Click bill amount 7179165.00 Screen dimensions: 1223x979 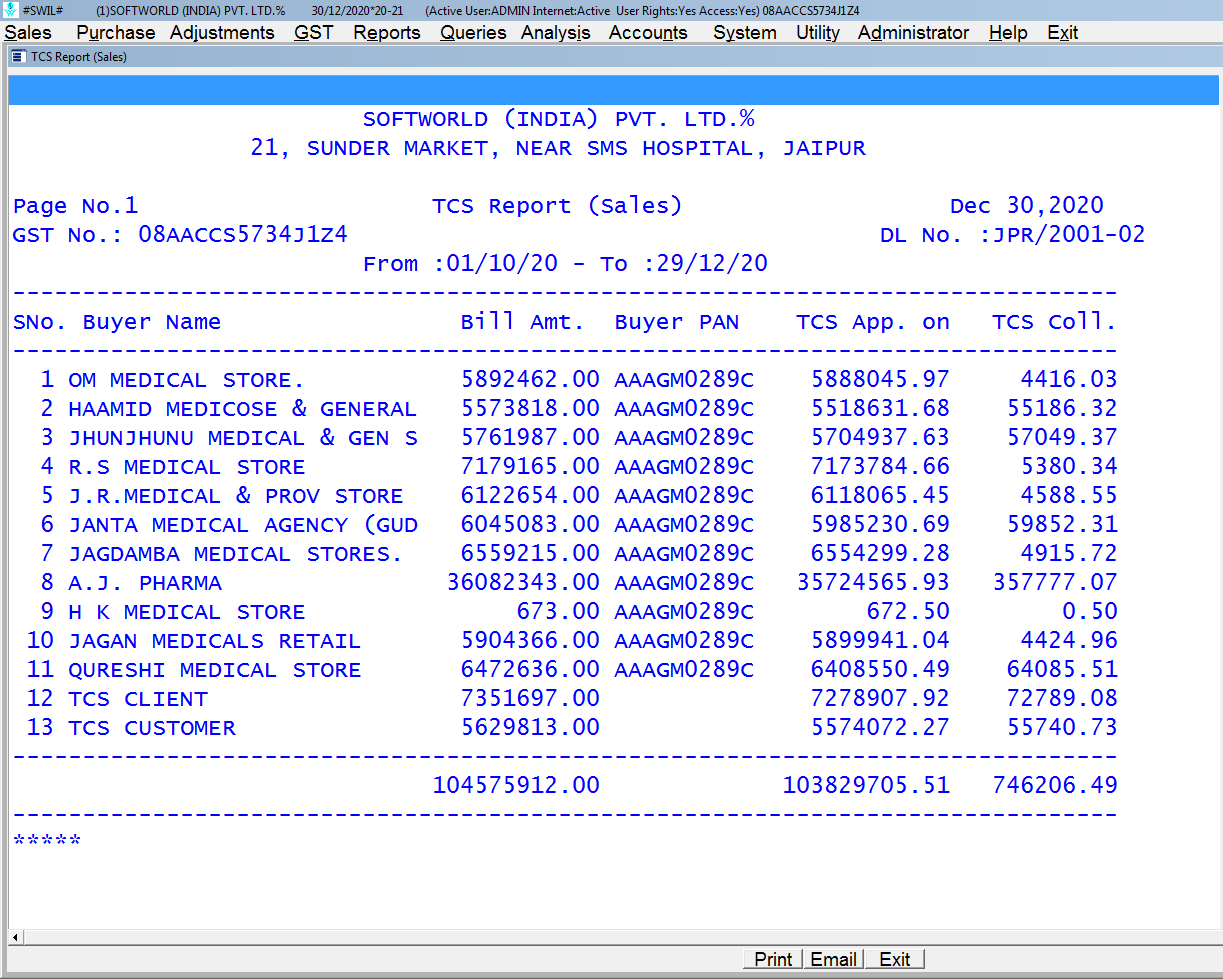point(530,467)
